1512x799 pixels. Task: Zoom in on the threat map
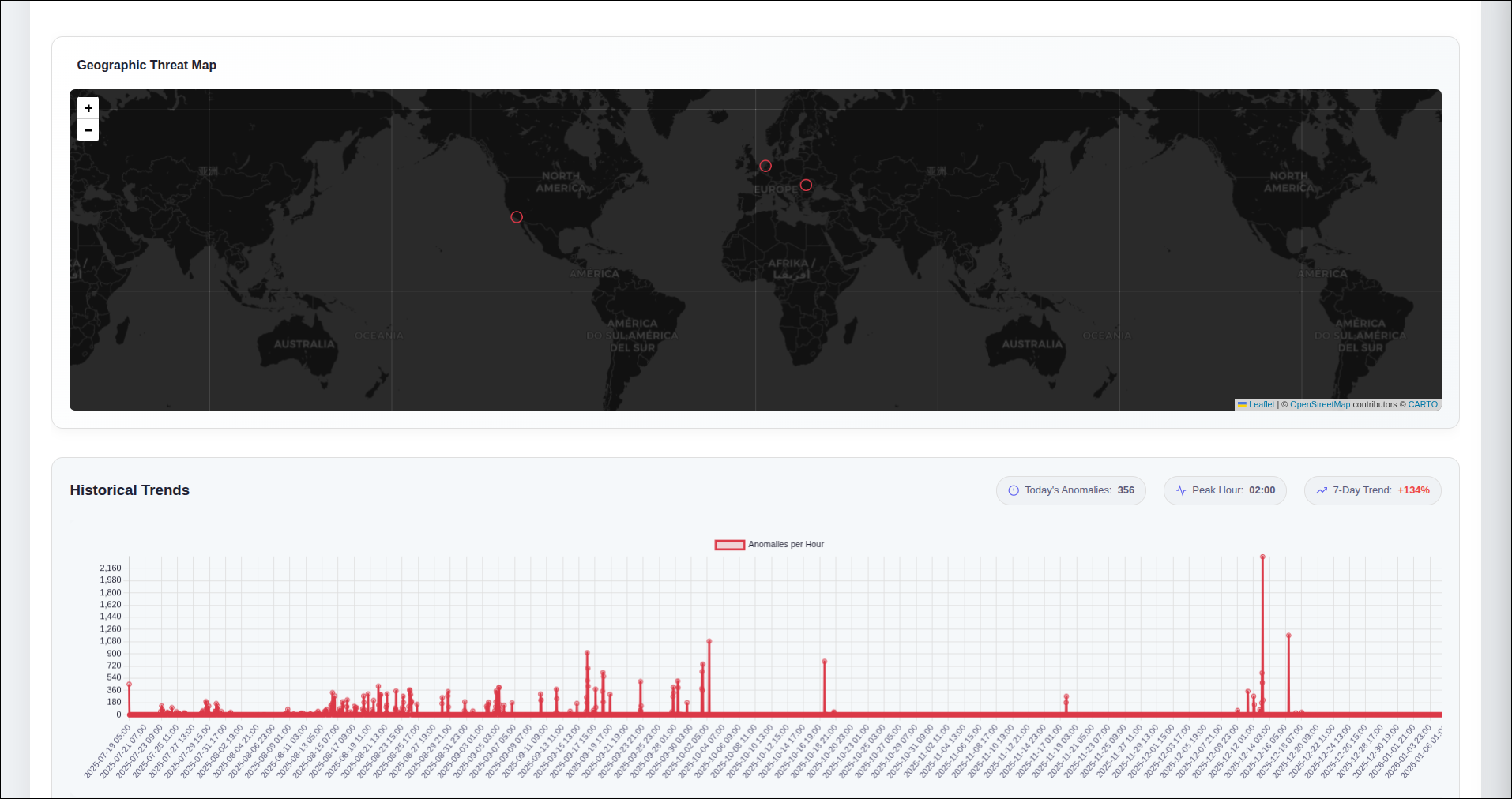88,108
